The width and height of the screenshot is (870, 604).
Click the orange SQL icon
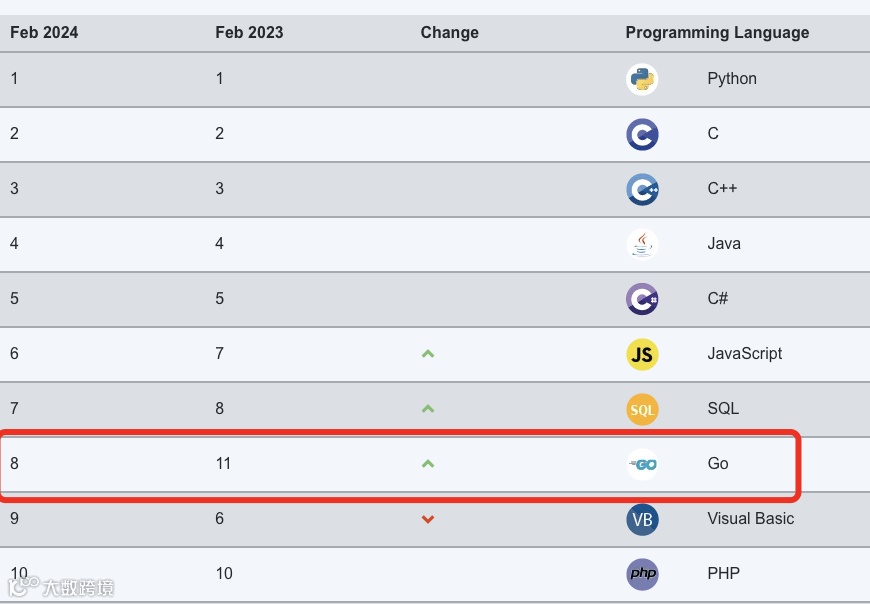click(x=642, y=409)
